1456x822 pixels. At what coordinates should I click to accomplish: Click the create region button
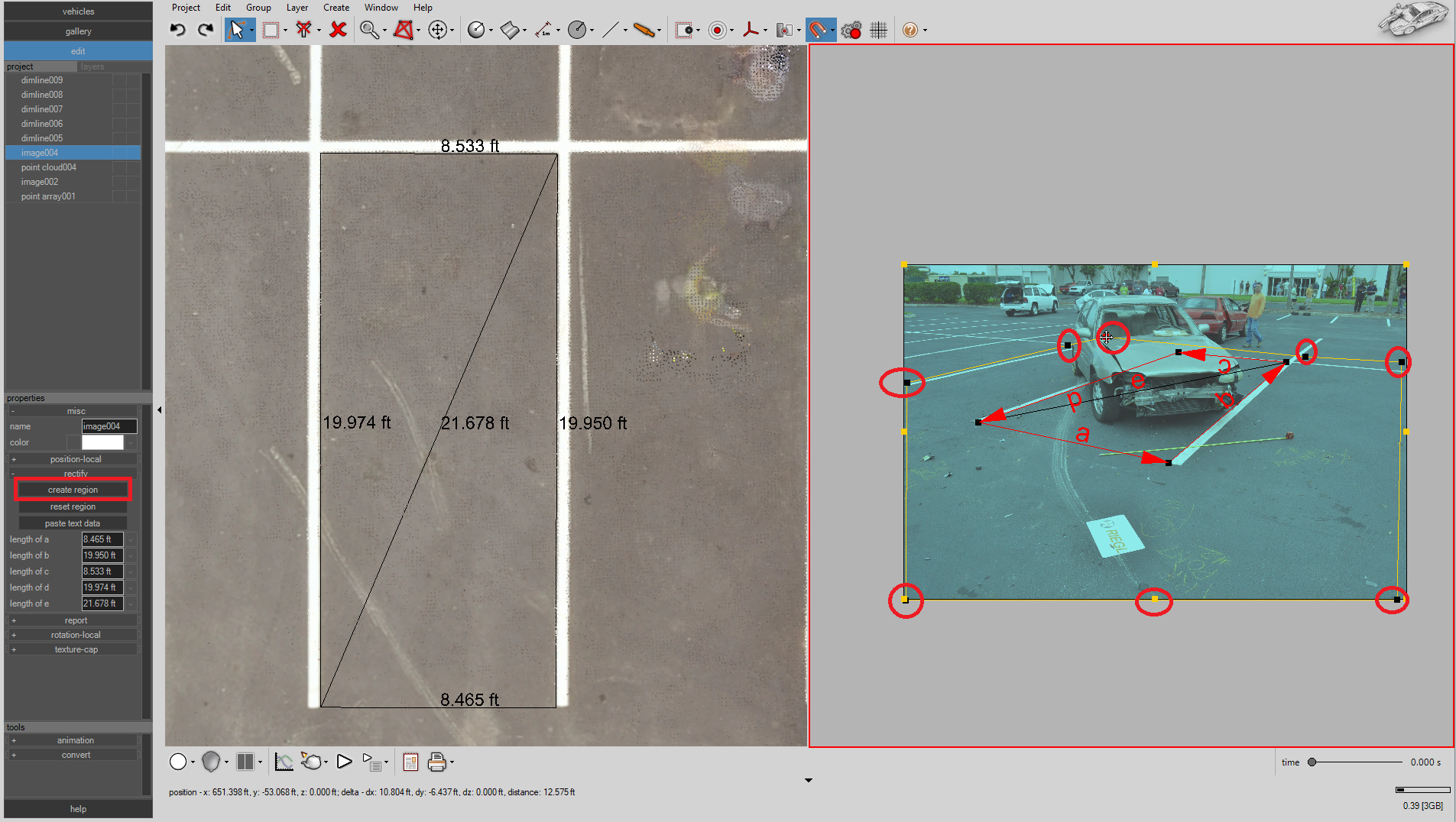pyautogui.click(x=73, y=490)
